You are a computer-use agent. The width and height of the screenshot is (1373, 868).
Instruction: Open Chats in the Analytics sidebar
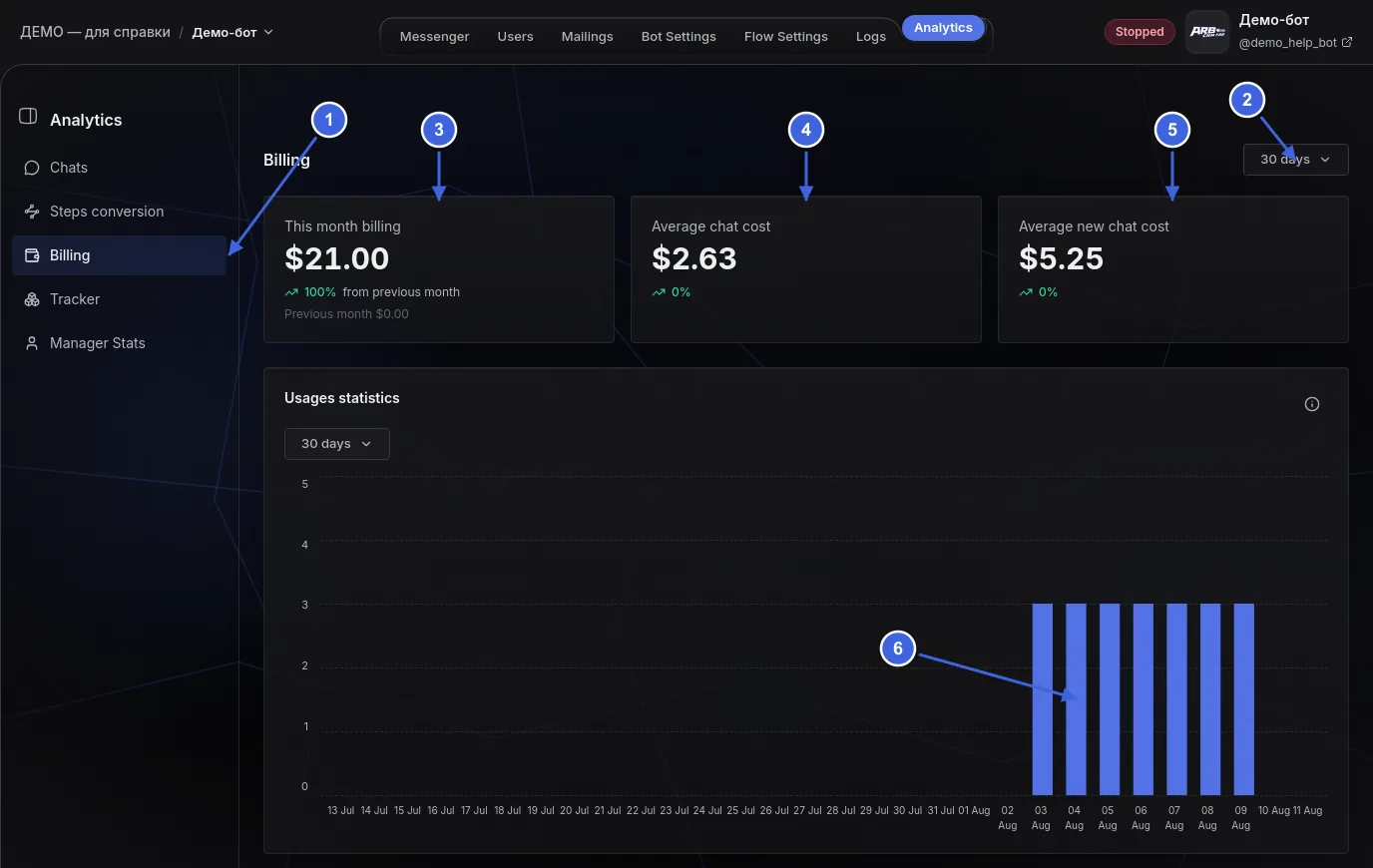(120, 168)
